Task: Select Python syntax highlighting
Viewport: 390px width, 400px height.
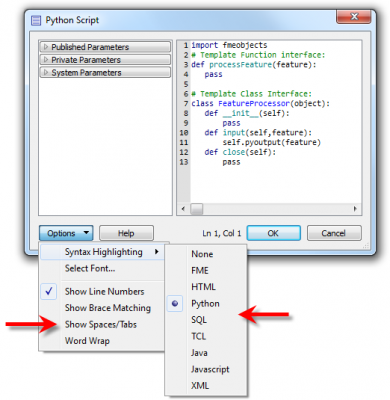Action: pos(206,304)
